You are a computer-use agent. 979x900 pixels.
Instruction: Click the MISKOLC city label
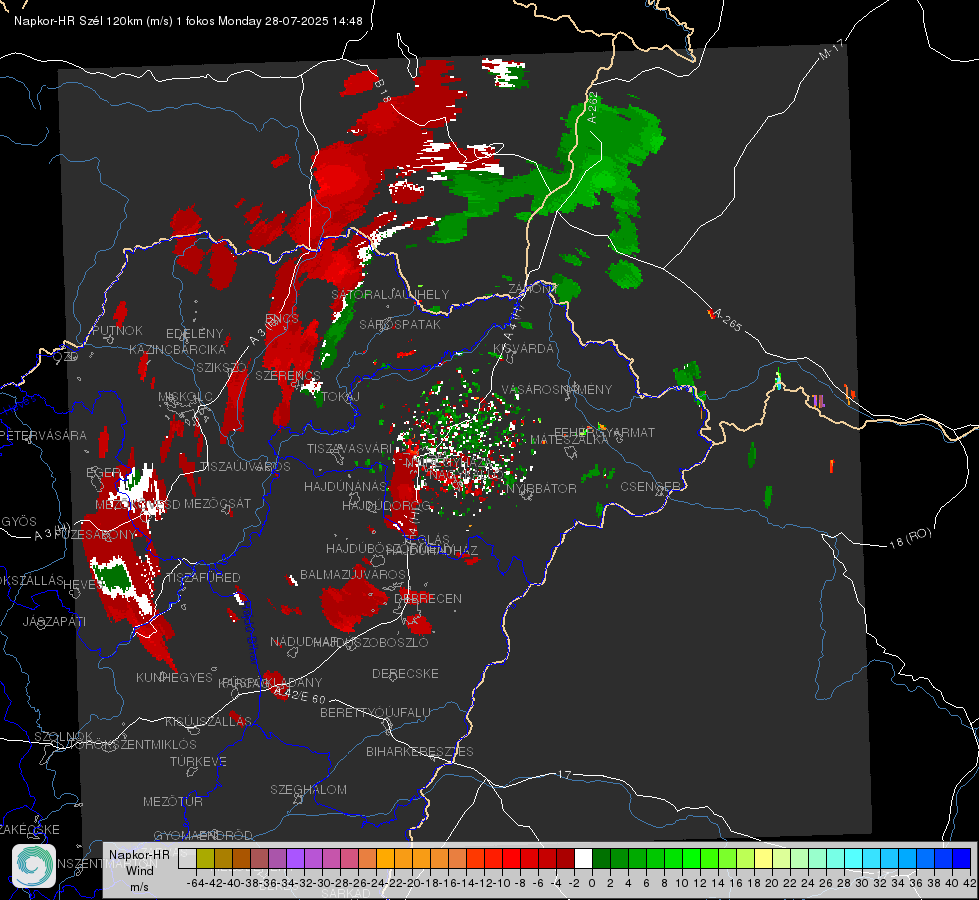[x=185, y=397]
